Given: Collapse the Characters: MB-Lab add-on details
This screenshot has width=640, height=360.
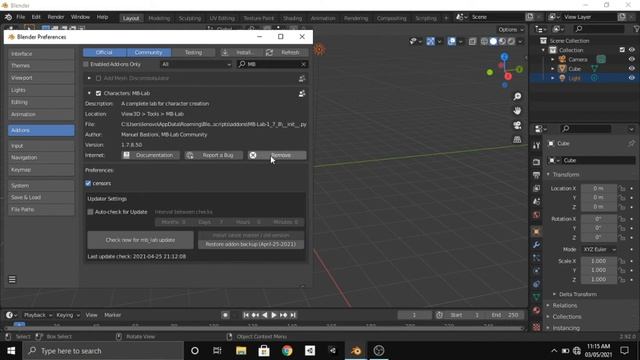Looking at the screenshot, I should click(x=89, y=93).
